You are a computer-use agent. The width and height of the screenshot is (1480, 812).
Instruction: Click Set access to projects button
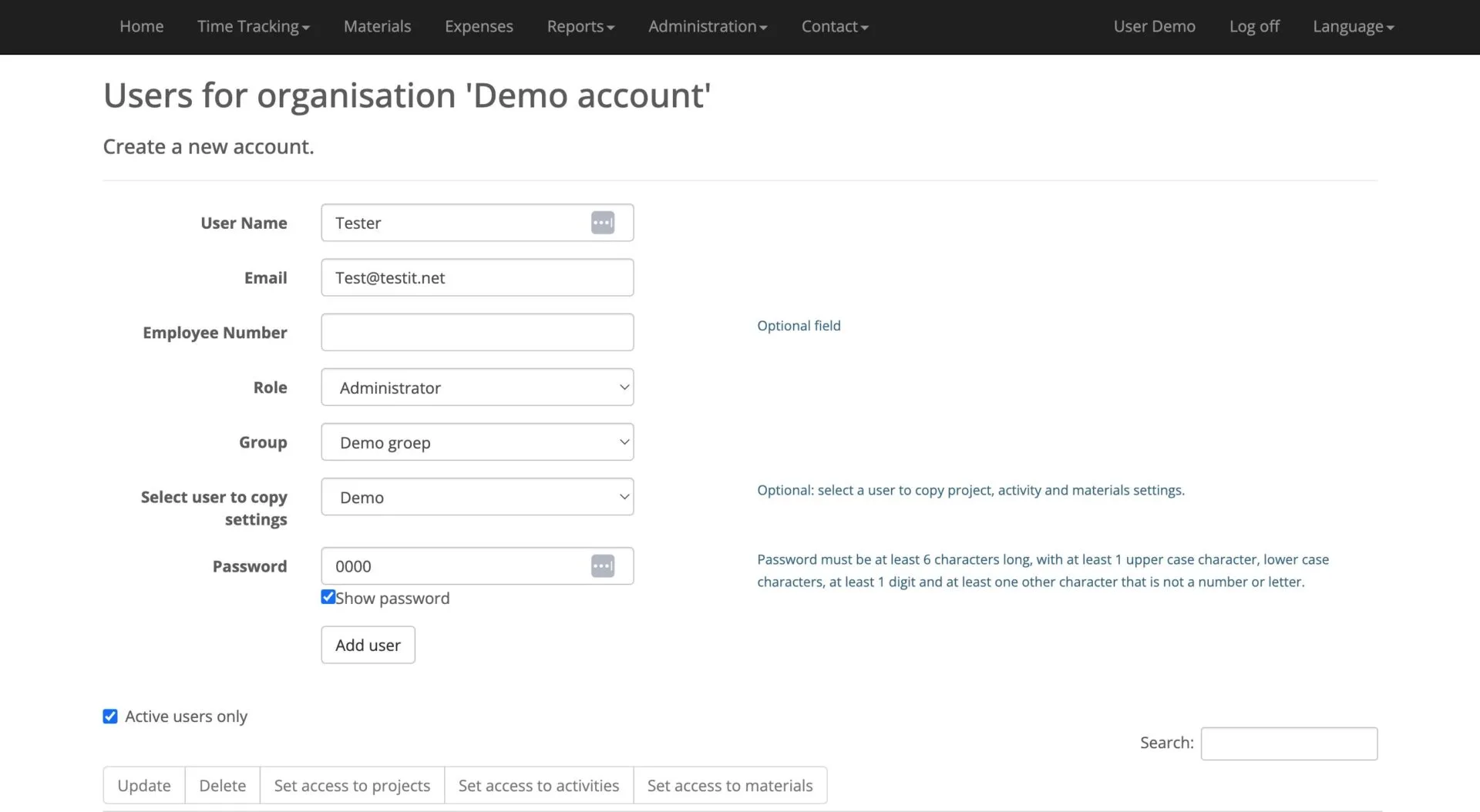coord(352,785)
